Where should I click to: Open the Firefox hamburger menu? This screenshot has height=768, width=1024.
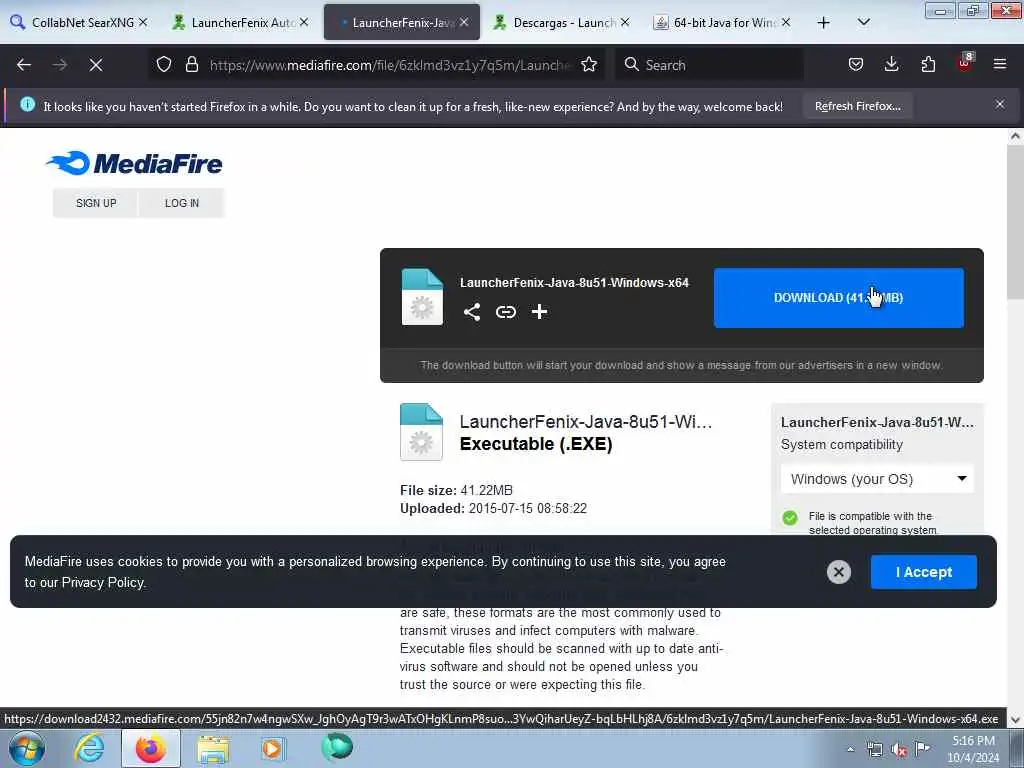(1000, 64)
